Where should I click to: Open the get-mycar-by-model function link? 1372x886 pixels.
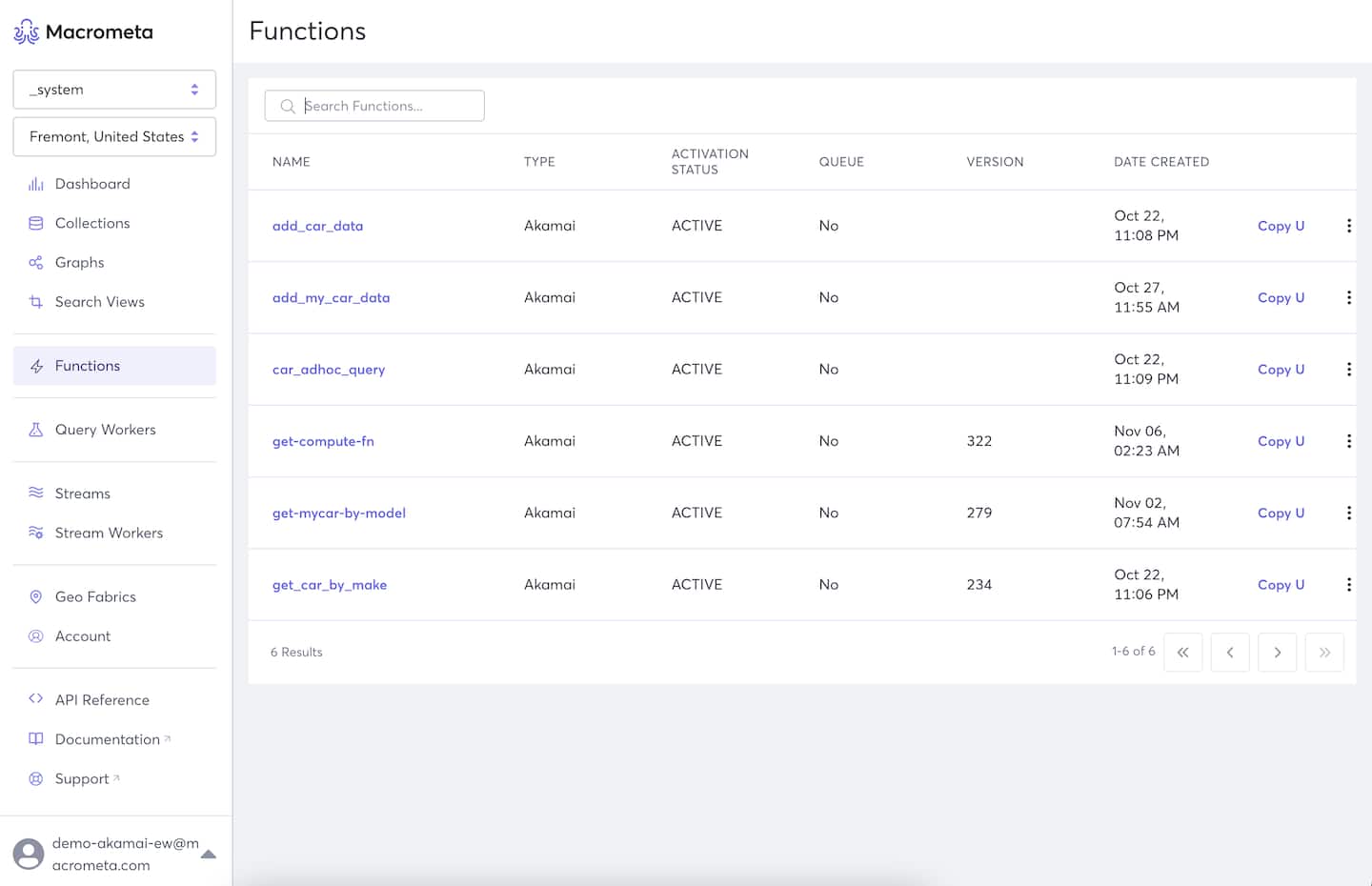click(x=339, y=513)
